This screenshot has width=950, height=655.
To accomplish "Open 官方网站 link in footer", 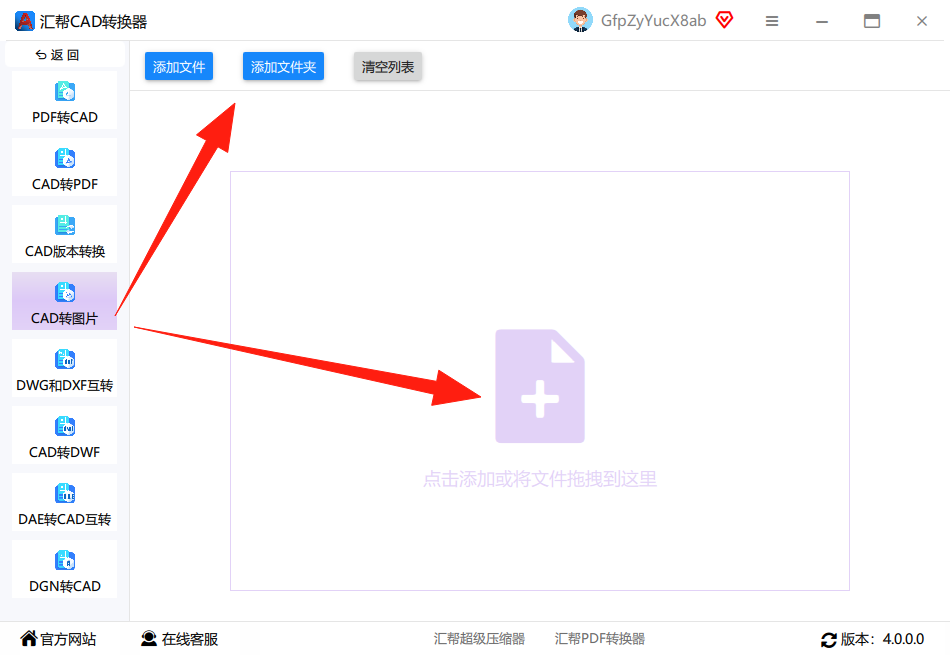I will click(x=58, y=639).
